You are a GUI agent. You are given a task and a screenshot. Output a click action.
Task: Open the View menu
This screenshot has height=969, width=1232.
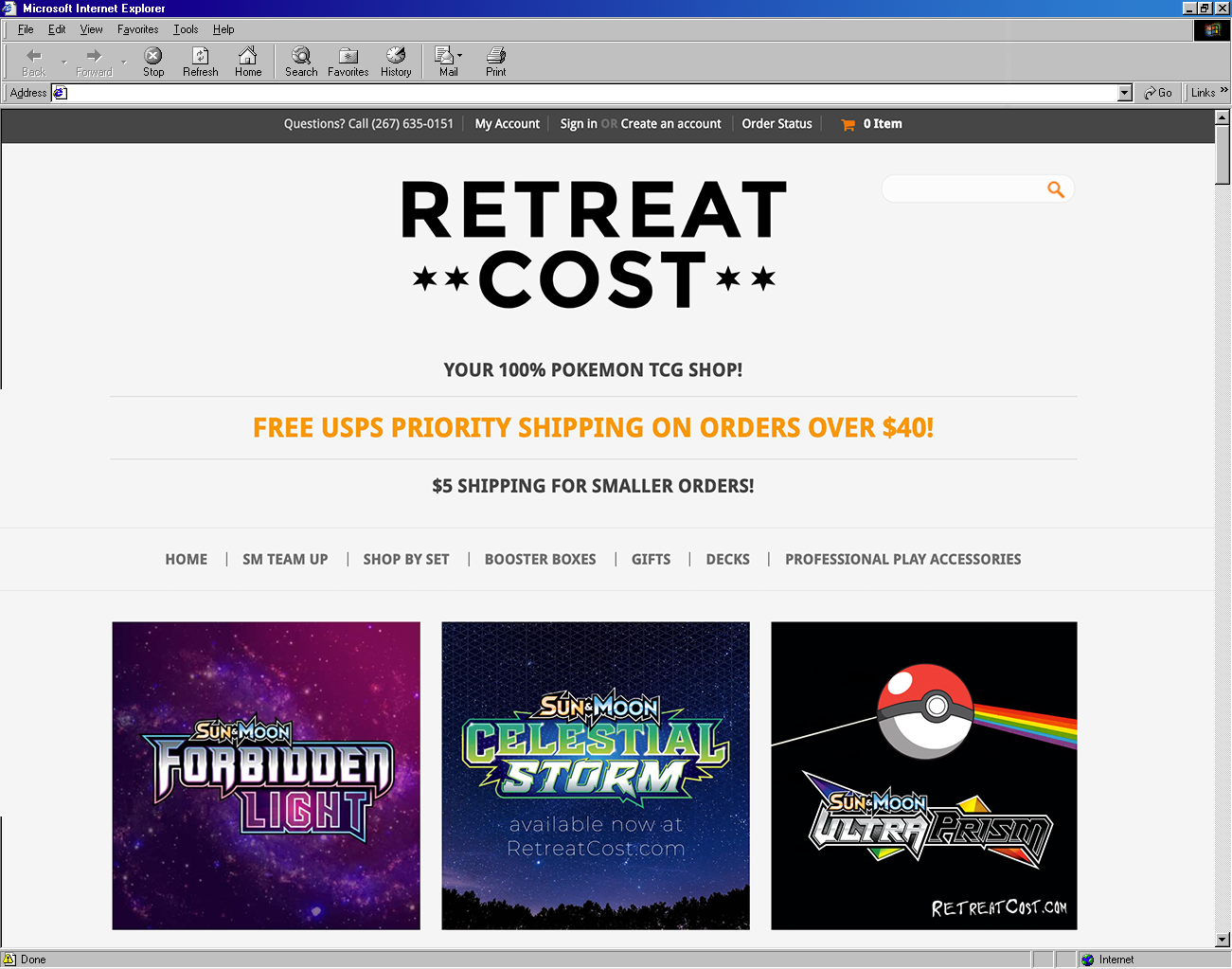click(91, 29)
